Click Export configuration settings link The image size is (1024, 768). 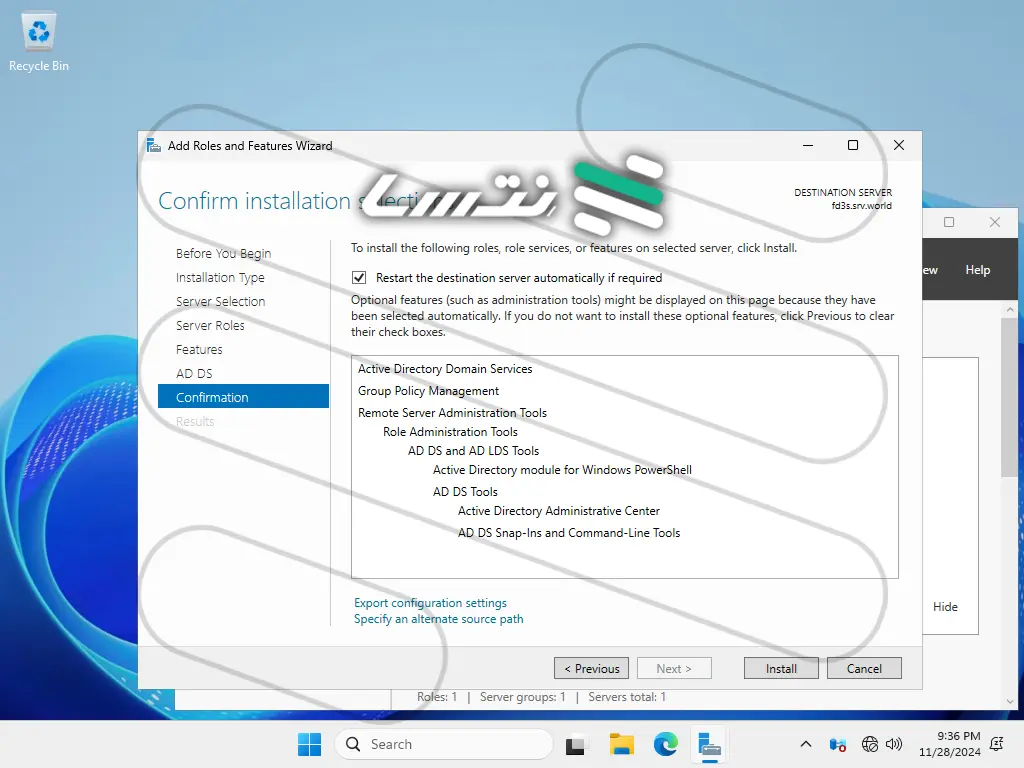(430, 603)
